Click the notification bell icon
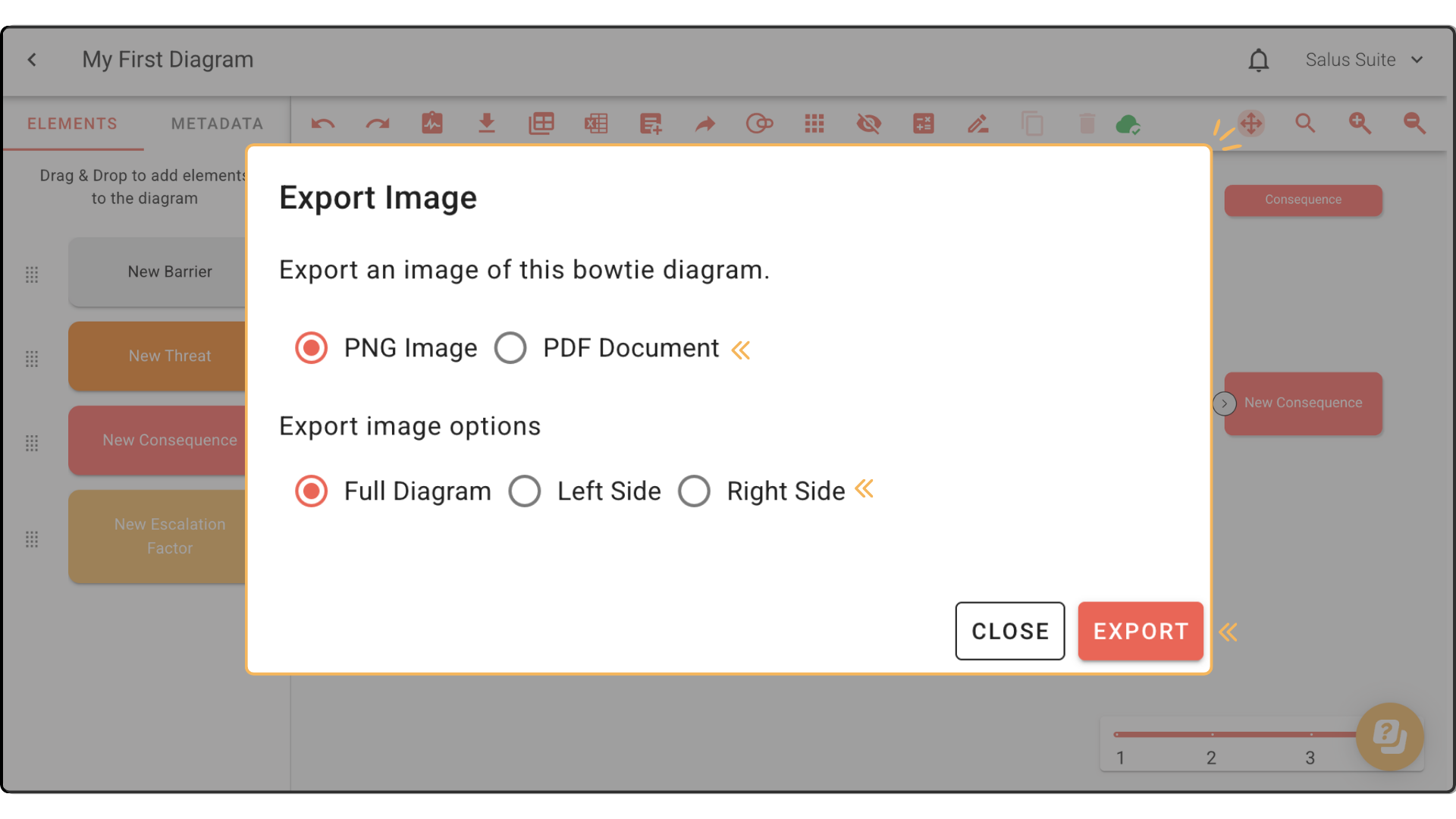 [x=1259, y=60]
